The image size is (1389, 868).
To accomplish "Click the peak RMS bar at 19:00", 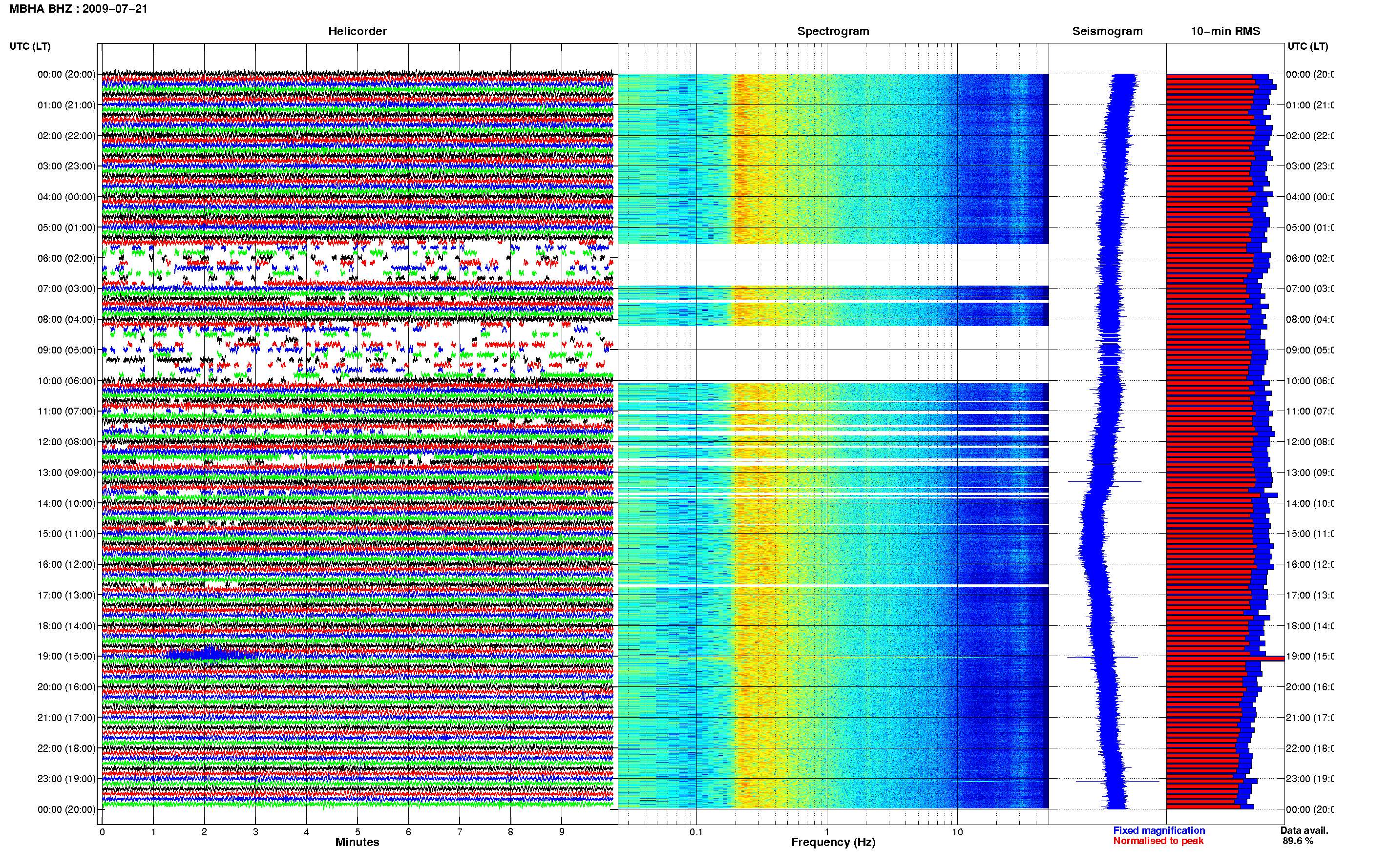I will tap(1225, 659).
